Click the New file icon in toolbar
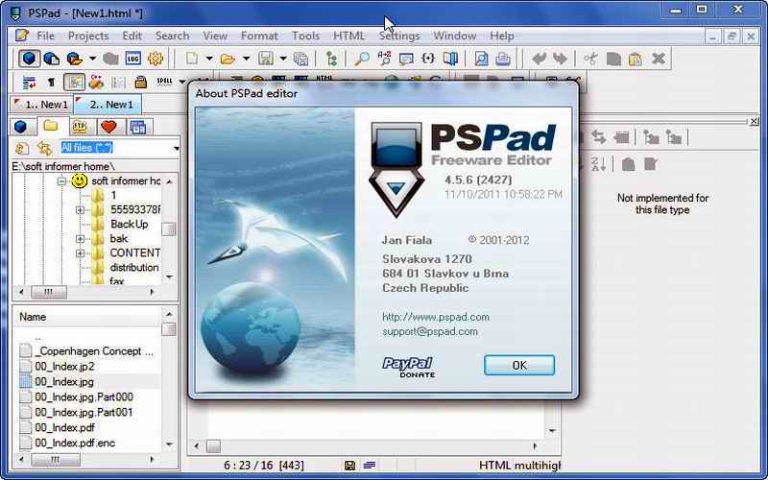This screenshot has height=480, width=768. (x=192, y=58)
